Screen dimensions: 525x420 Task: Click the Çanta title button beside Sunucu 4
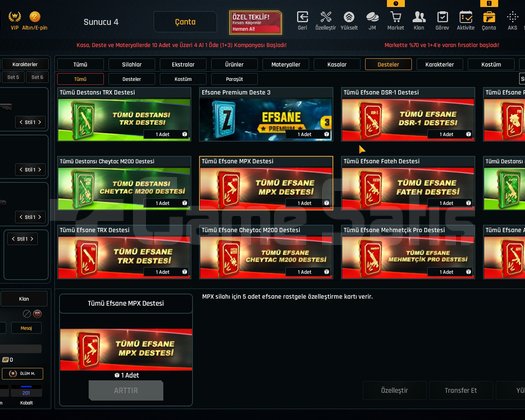click(x=185, y=22)
